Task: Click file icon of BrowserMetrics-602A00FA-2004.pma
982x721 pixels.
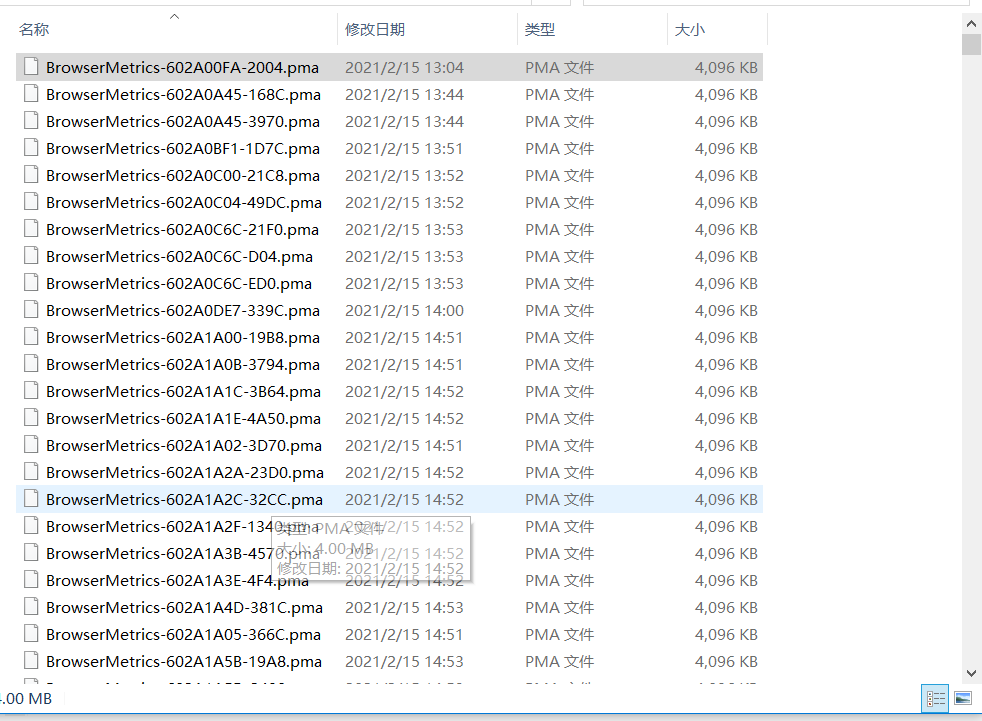Action: pyautogui.click(x=30, y=67)
